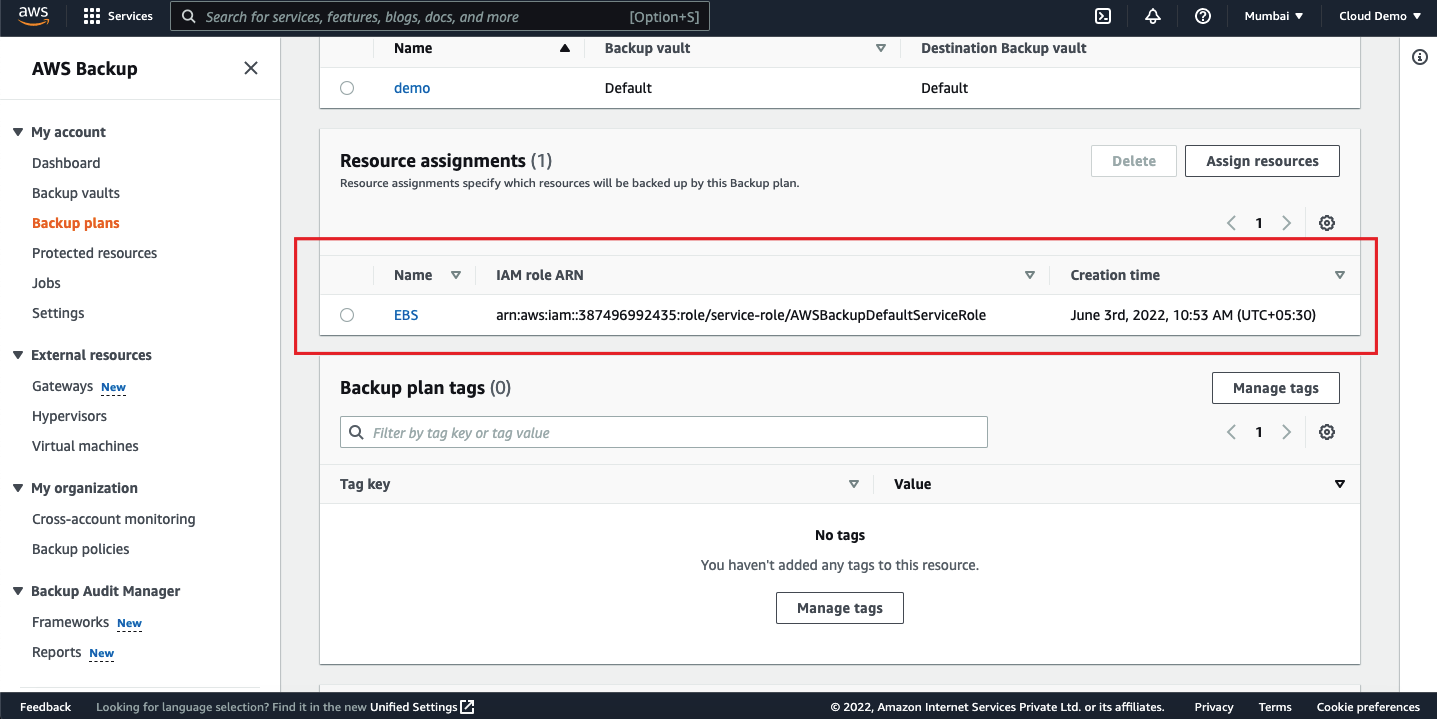The height and width of the screenshot is (719, 1437).
Task: Close the AWS Backup sidebar
Action: click(x=251, y=68)
